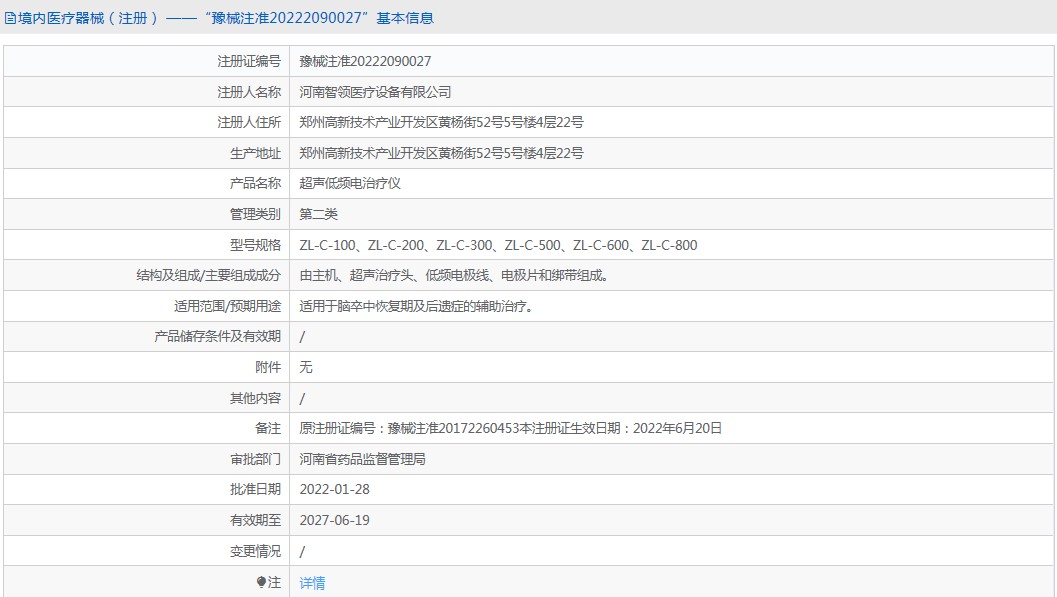Select the intended use text 适用于脑卒中恢复期…
Screen dimensions: 1057x597
click(x=417, y=307)
